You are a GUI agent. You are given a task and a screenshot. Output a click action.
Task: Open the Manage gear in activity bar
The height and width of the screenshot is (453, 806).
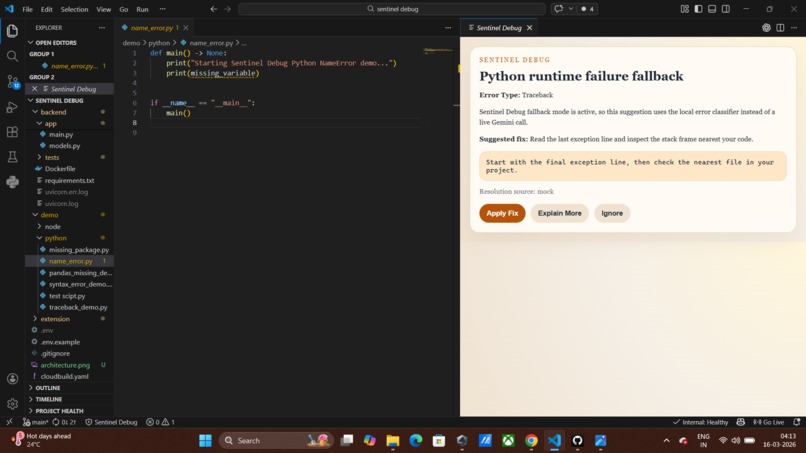coord(12,404)
